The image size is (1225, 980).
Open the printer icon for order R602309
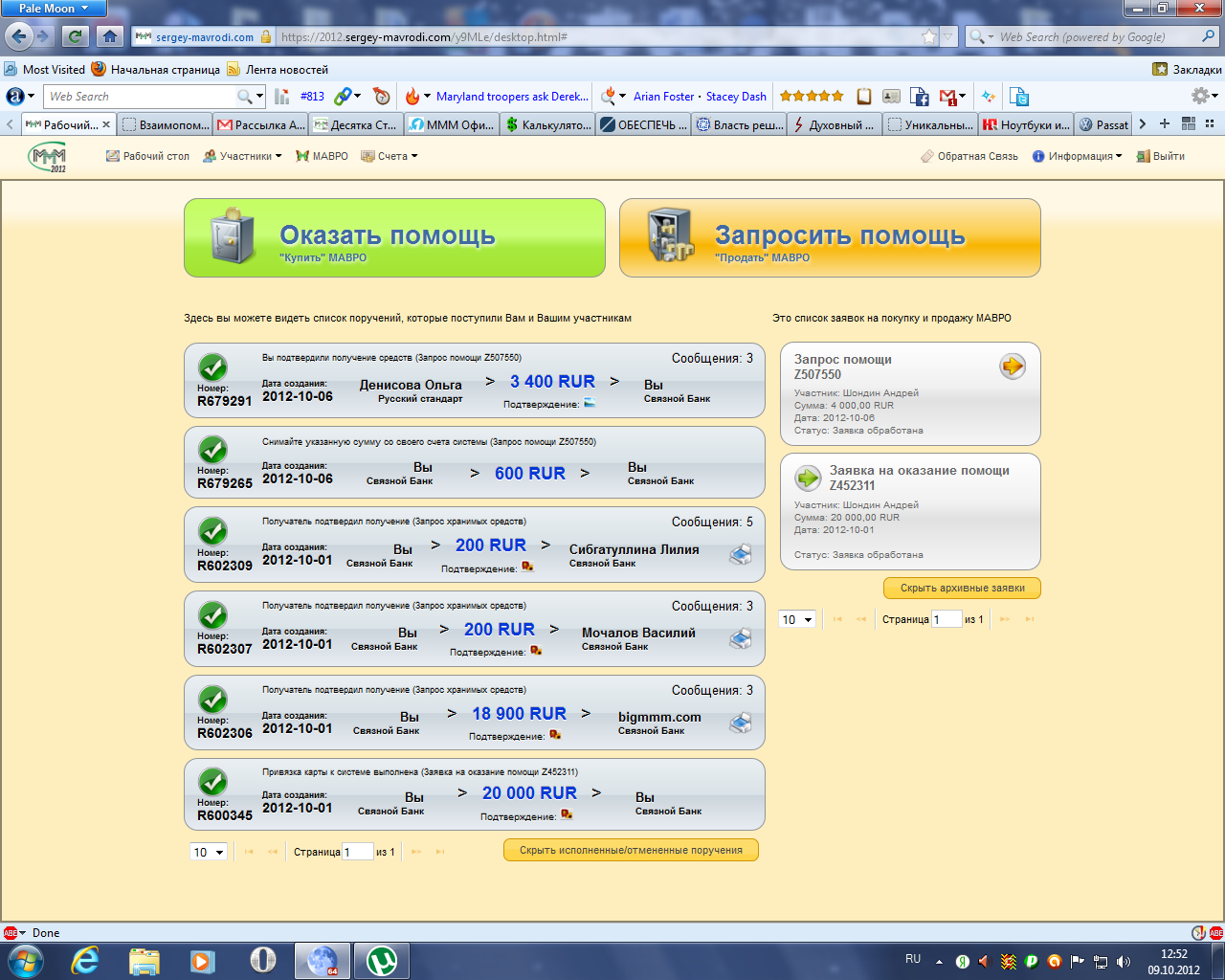741,555
